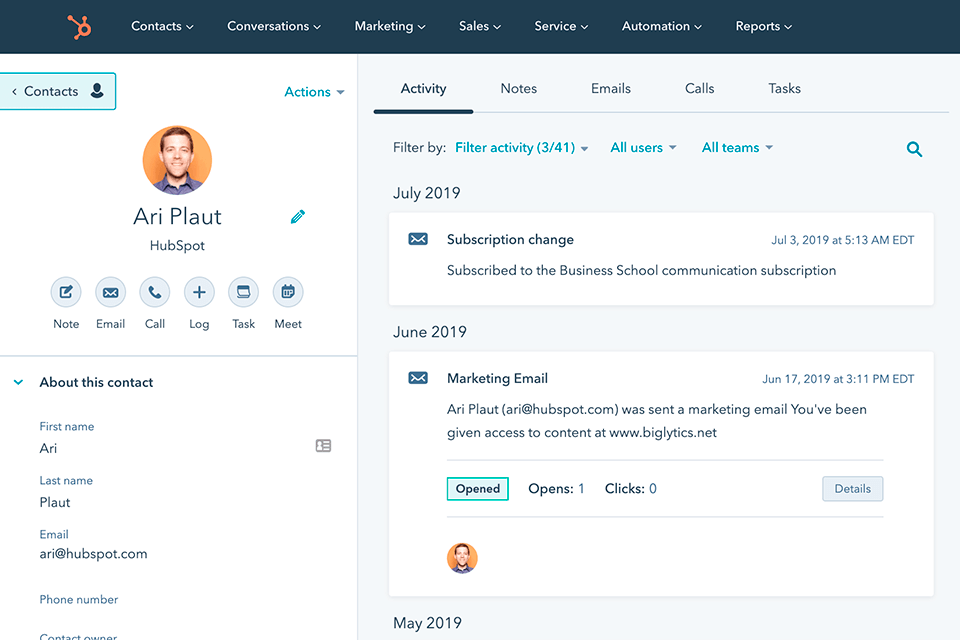Click the Meet calendar icon
This screenshot has height=640, width=960.
[x=288, y=292]
